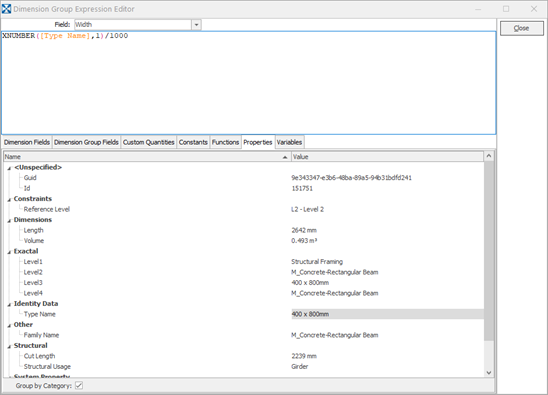Collapse the Exactal category

tap(9, 252)
